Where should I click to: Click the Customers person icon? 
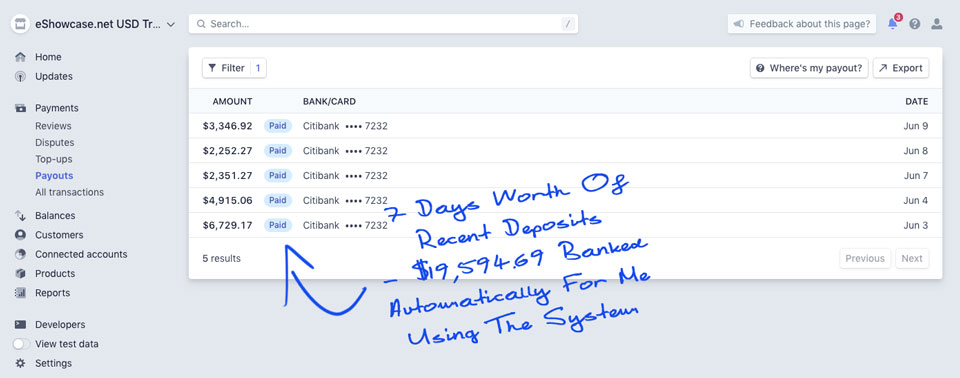tap(20, 235)
